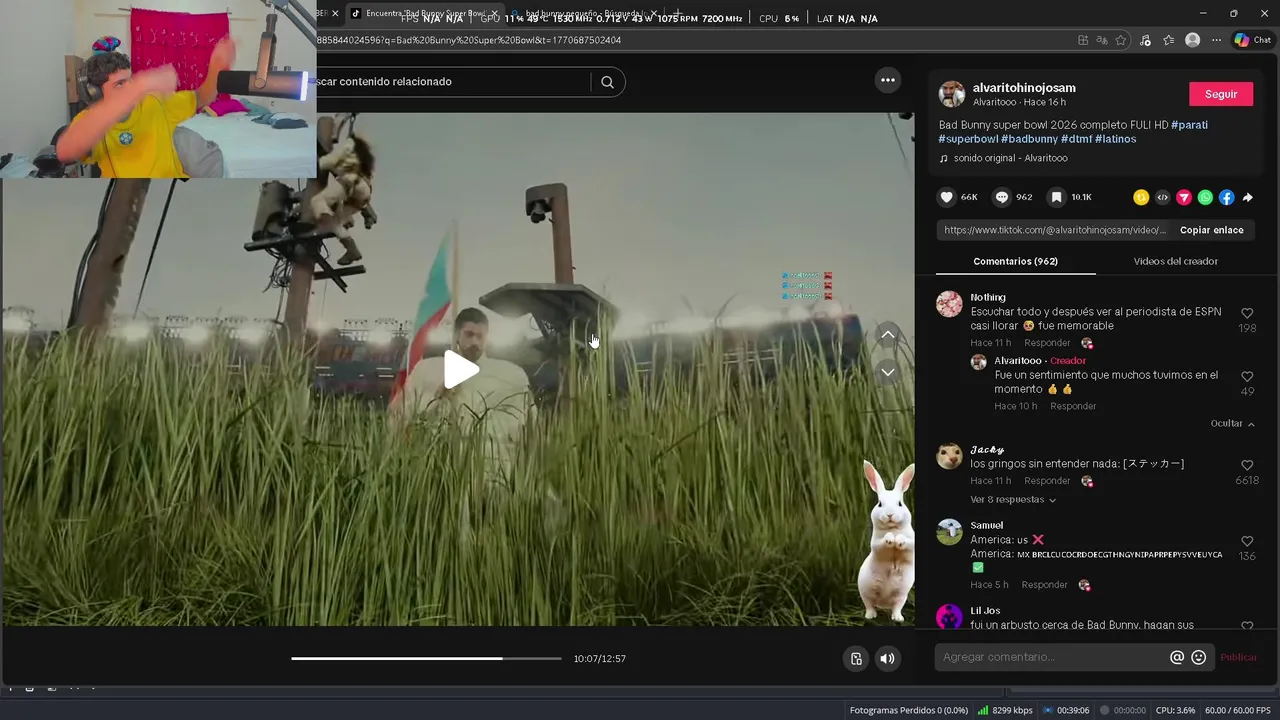The height and width of the screenshot is (720, 1280).
Task: Repost the video with the yellow icon
Action: tap(1141, 198)
